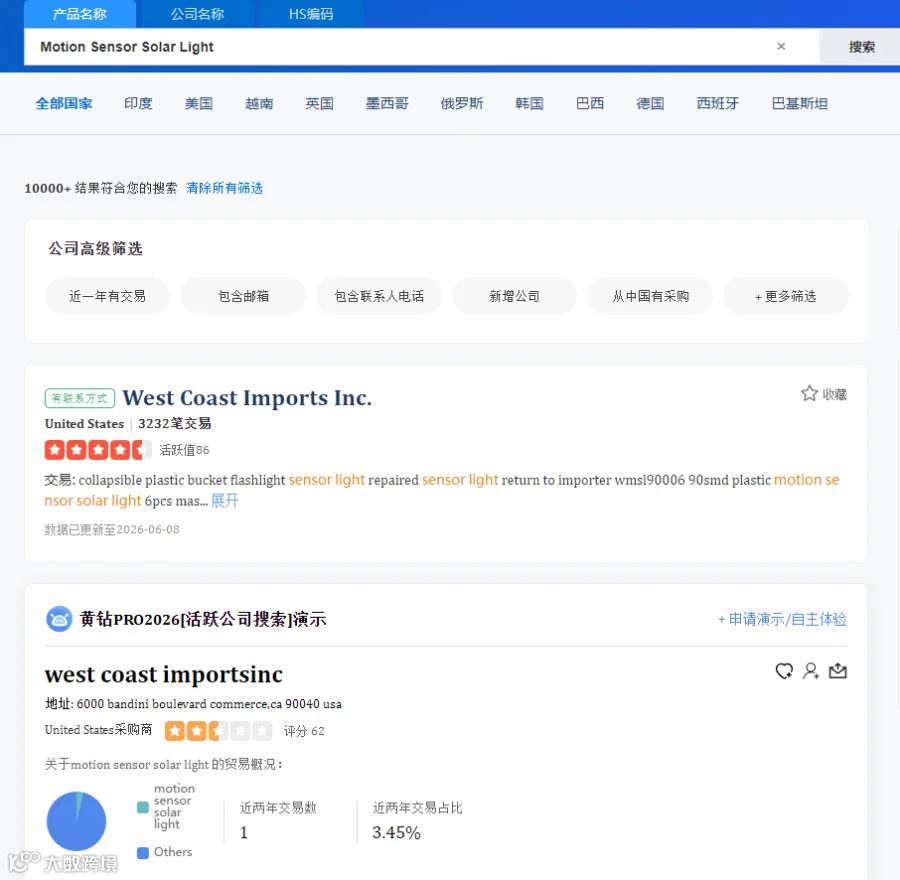Switch to the 产品名称 tab

[x=80, y=14]
